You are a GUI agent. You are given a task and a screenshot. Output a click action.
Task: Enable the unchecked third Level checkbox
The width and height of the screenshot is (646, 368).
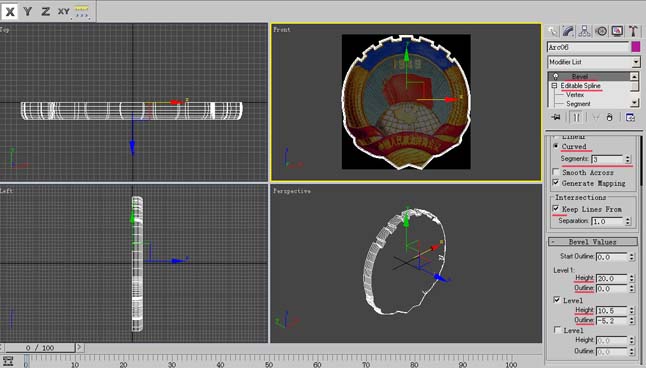557,330
